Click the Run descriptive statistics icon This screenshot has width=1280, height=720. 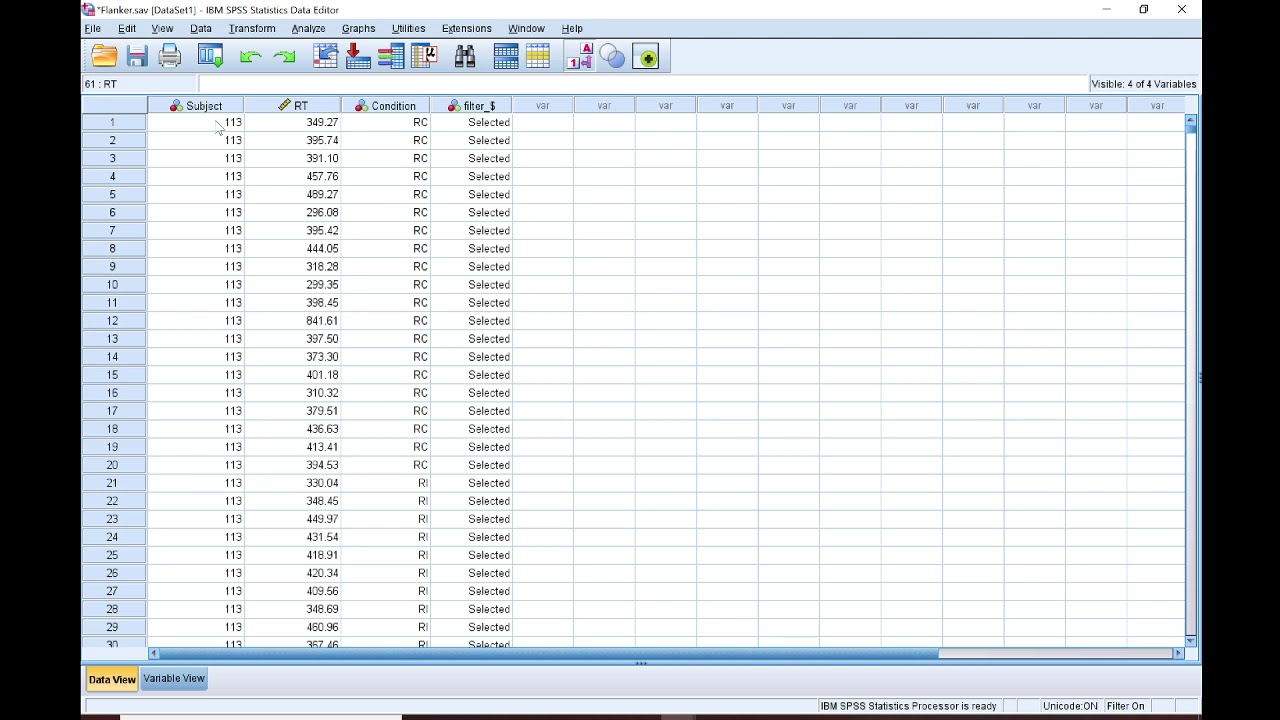424,57
